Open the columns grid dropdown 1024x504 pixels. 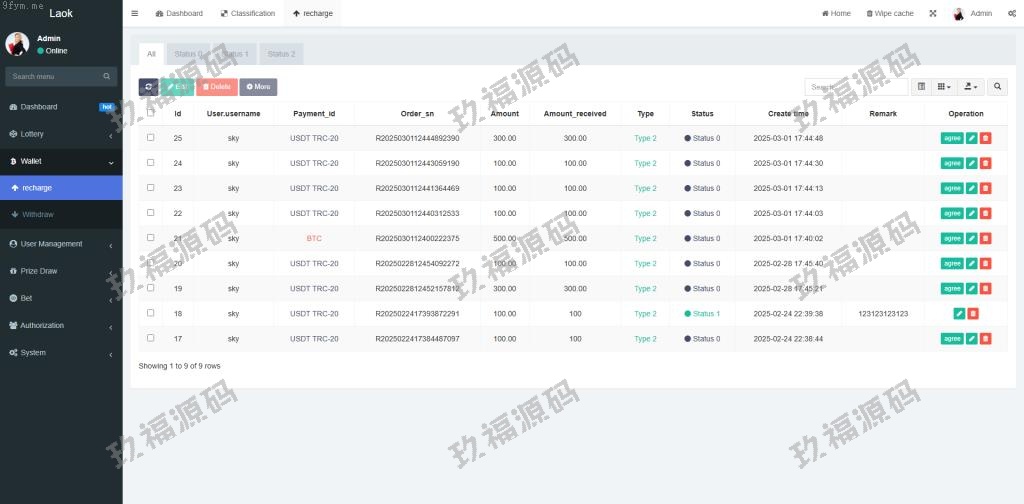point(943,87)
